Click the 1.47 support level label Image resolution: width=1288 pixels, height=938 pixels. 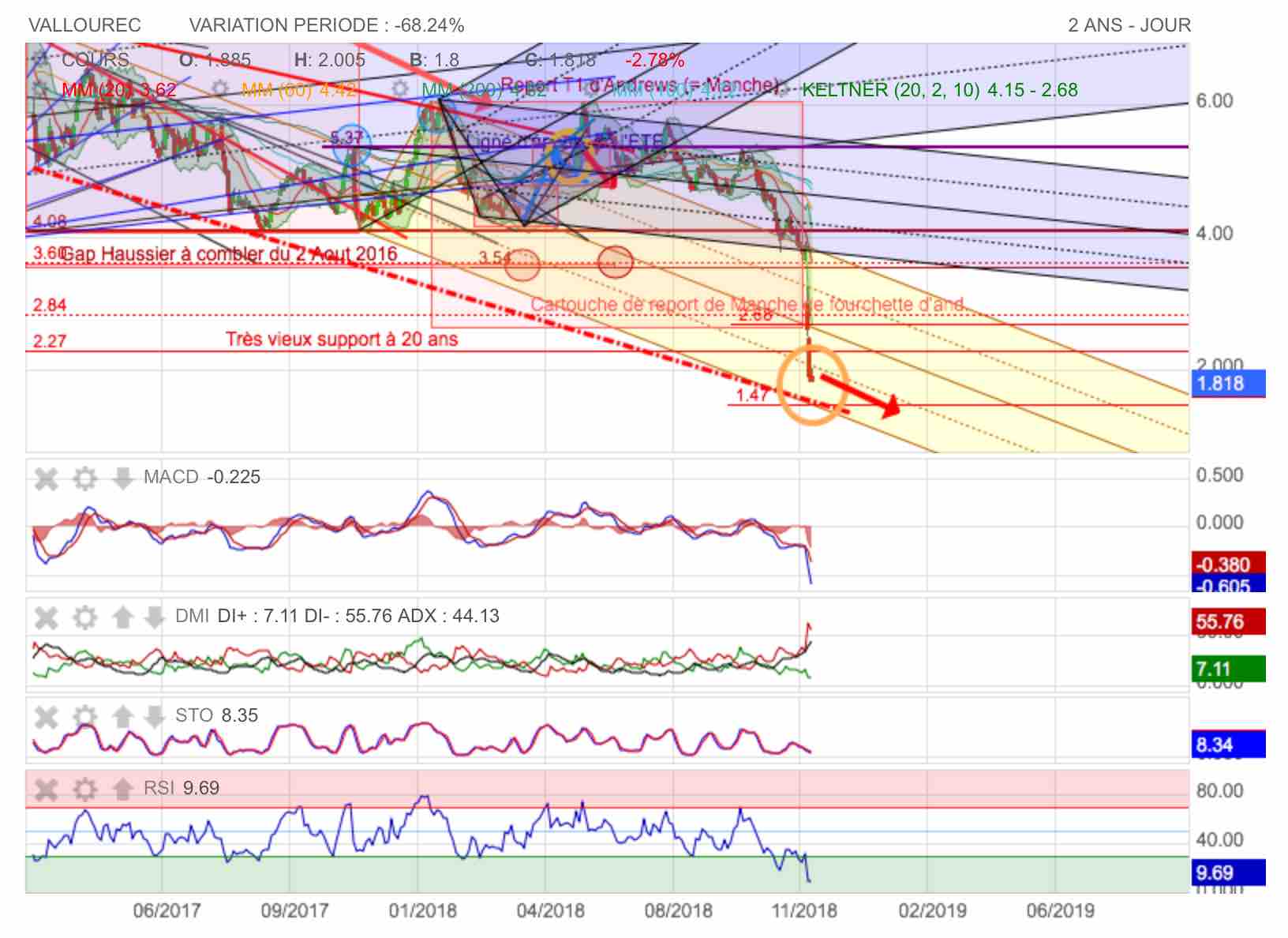(752, 395)
